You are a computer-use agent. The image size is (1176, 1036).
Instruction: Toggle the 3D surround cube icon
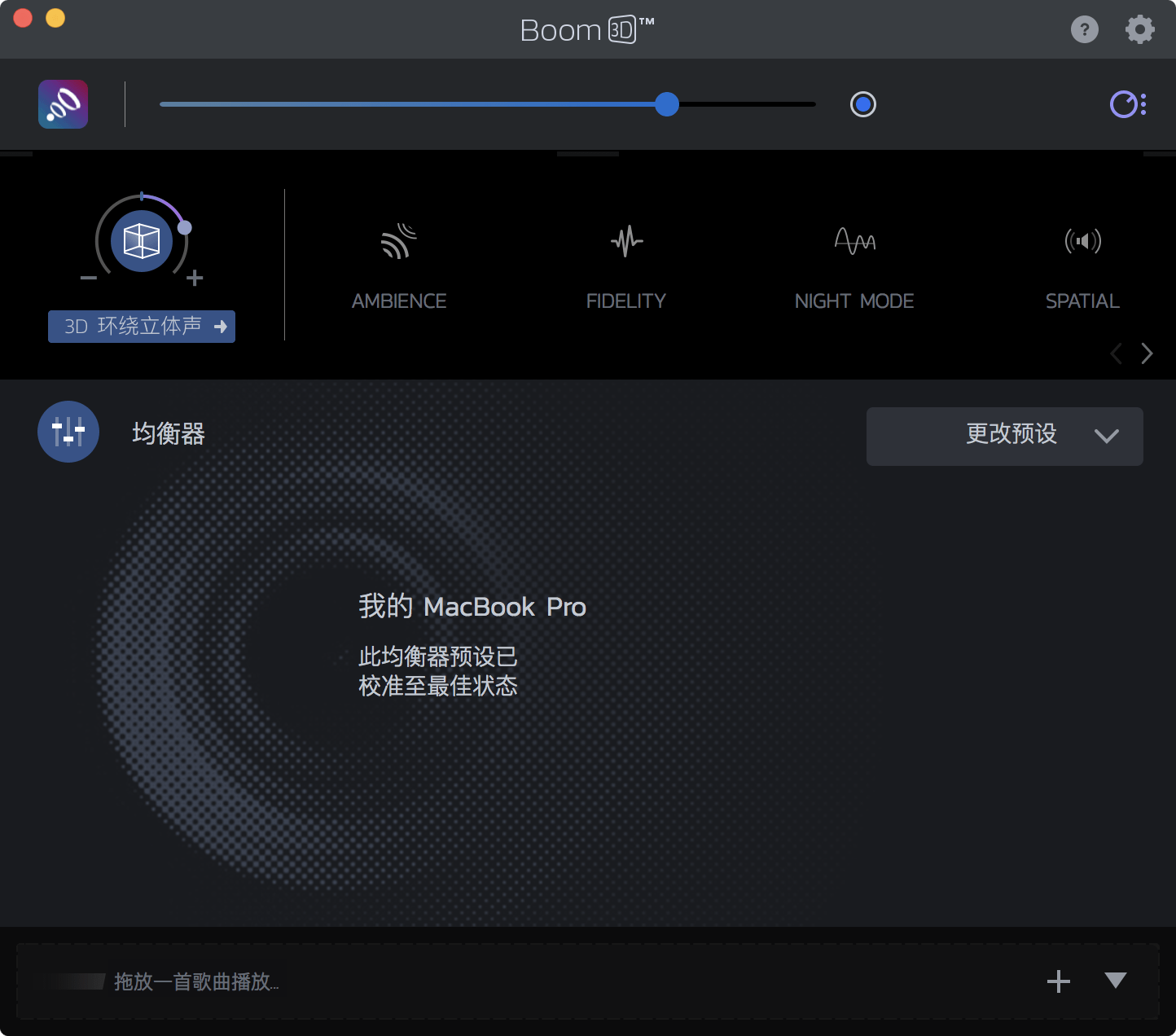142,241
